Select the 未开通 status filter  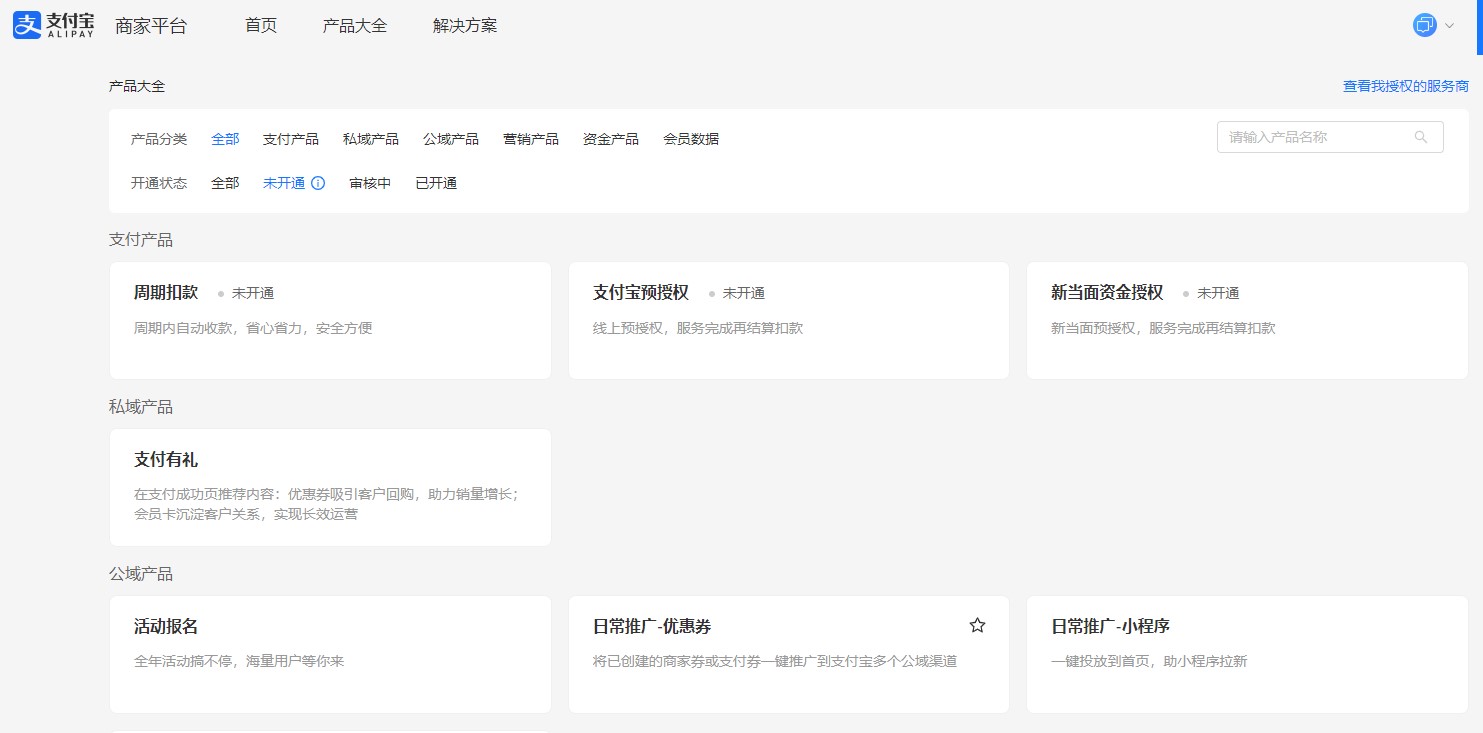click(284, 183)
